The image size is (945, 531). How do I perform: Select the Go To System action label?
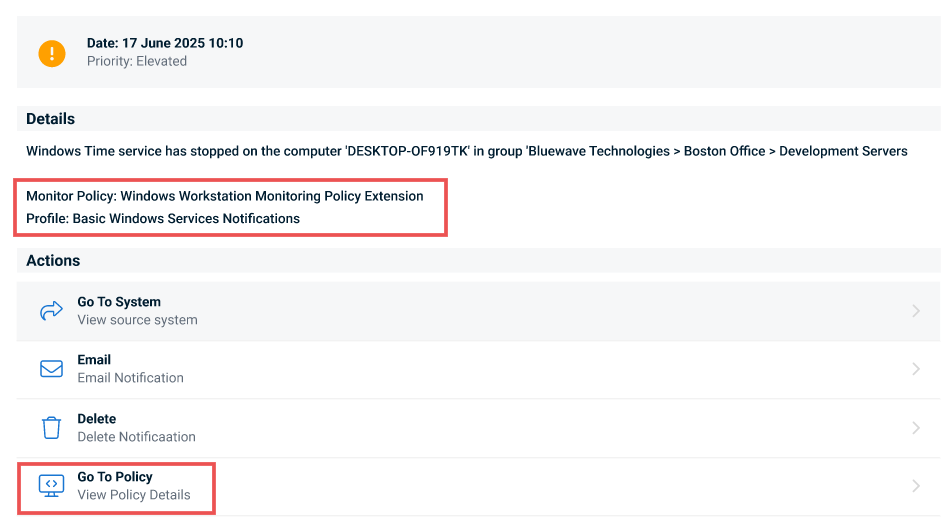click(119, 302)
